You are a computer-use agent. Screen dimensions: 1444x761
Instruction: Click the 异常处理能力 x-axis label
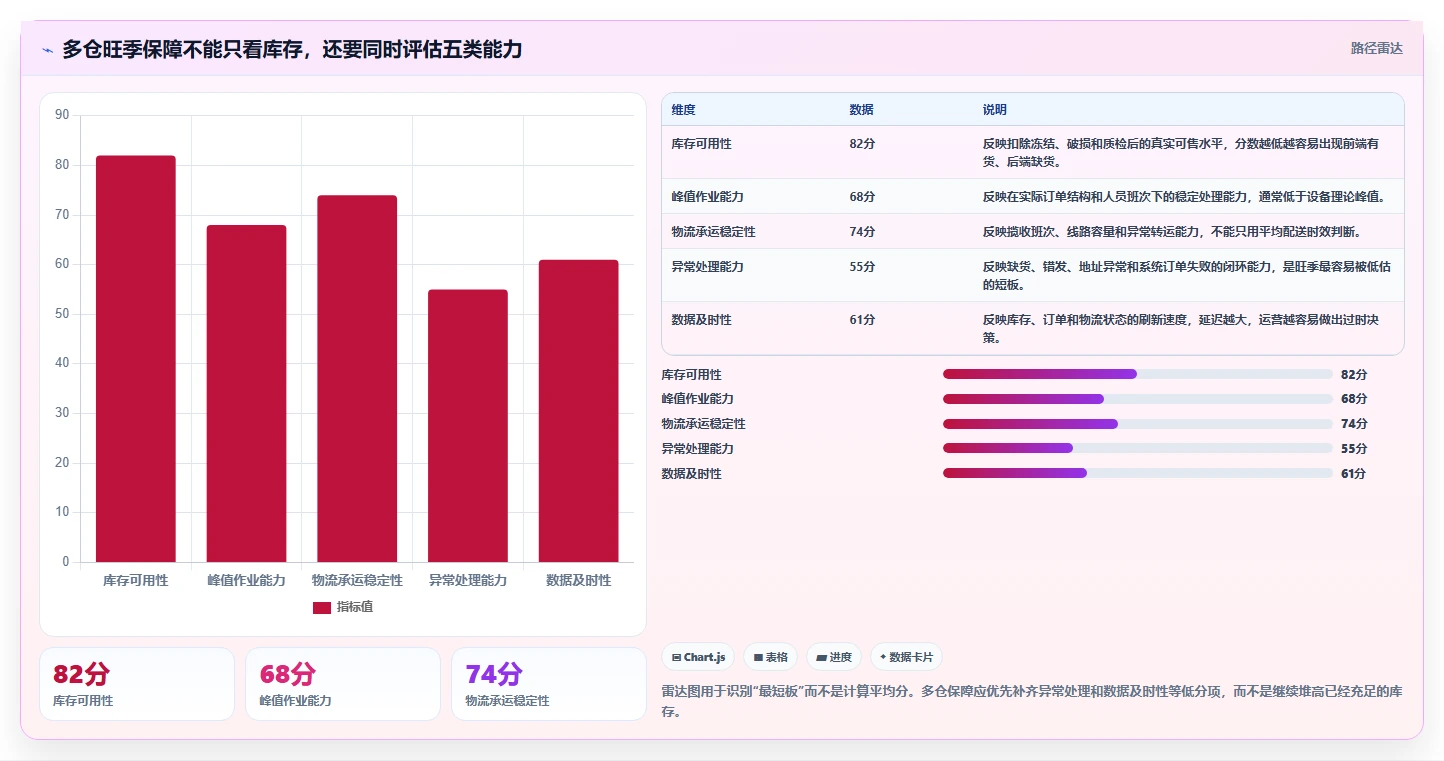(468, 580)
